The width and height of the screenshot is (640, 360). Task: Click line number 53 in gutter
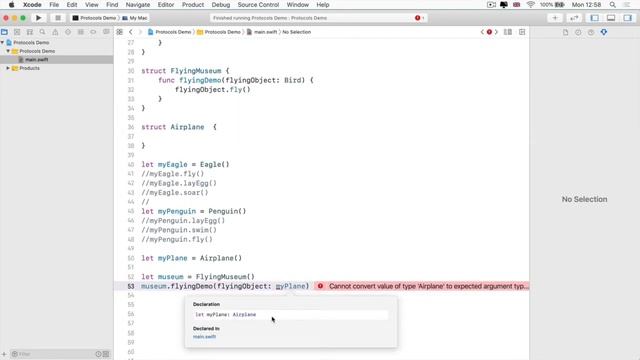point(131,286)
